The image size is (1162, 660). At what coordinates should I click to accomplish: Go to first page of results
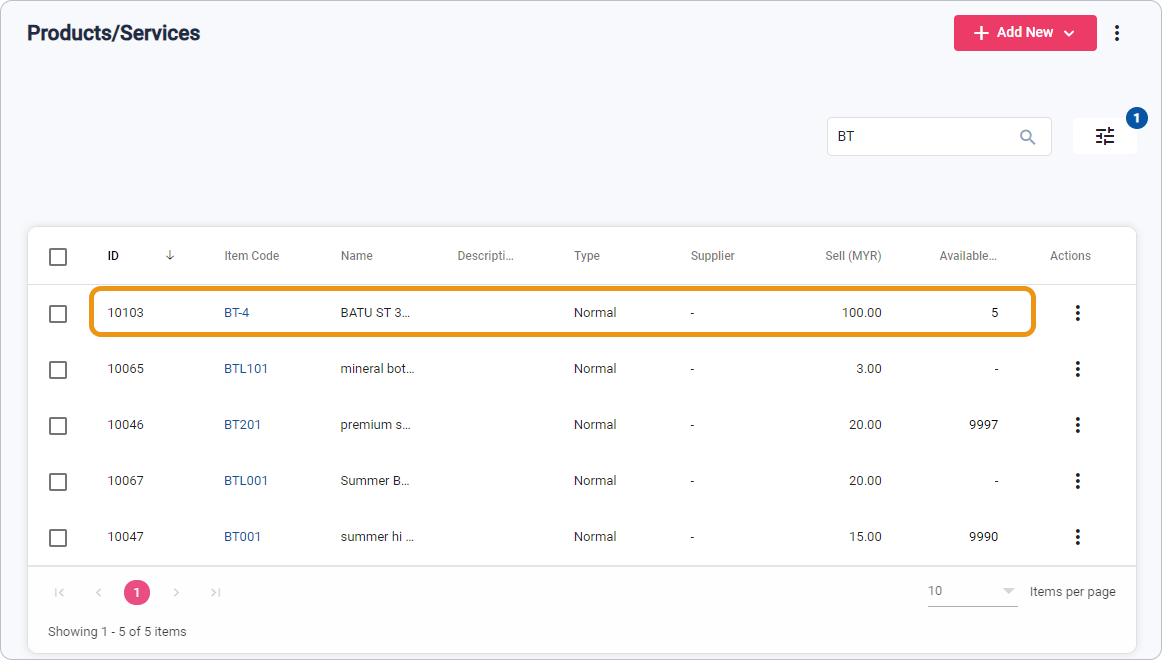[59, 593]
